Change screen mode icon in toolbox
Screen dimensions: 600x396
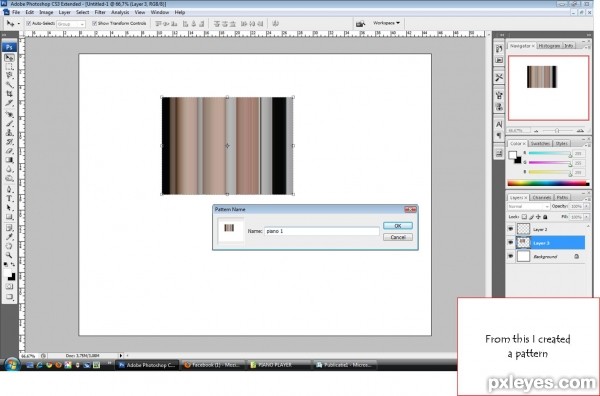(9, 297)
